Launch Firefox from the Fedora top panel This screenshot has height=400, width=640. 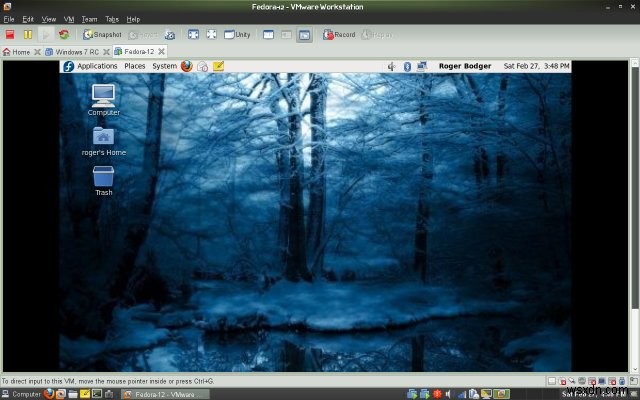(186, 67)
